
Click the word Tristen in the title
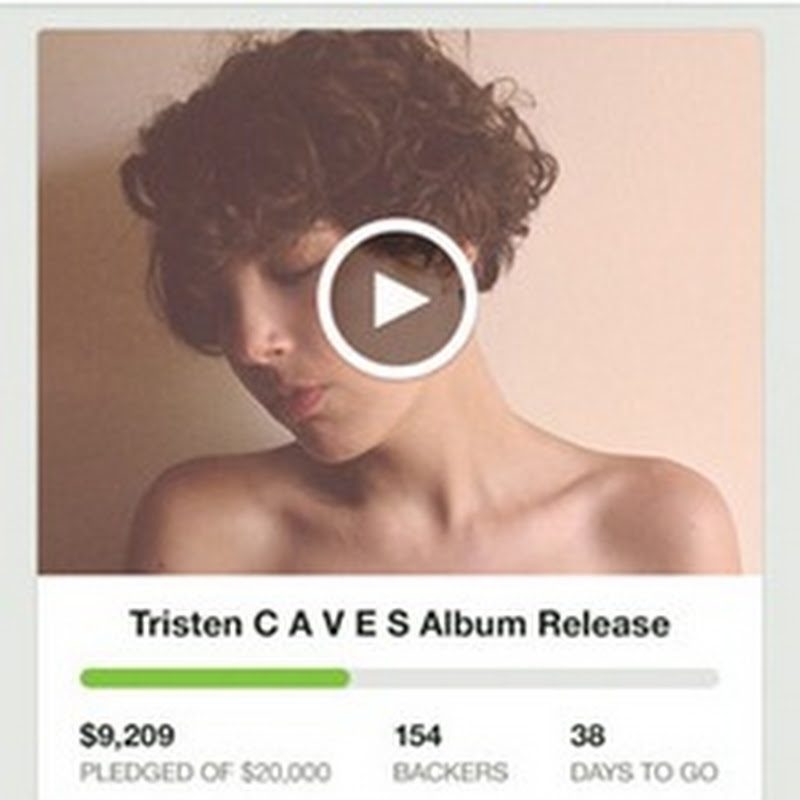[x=186, y=623]
